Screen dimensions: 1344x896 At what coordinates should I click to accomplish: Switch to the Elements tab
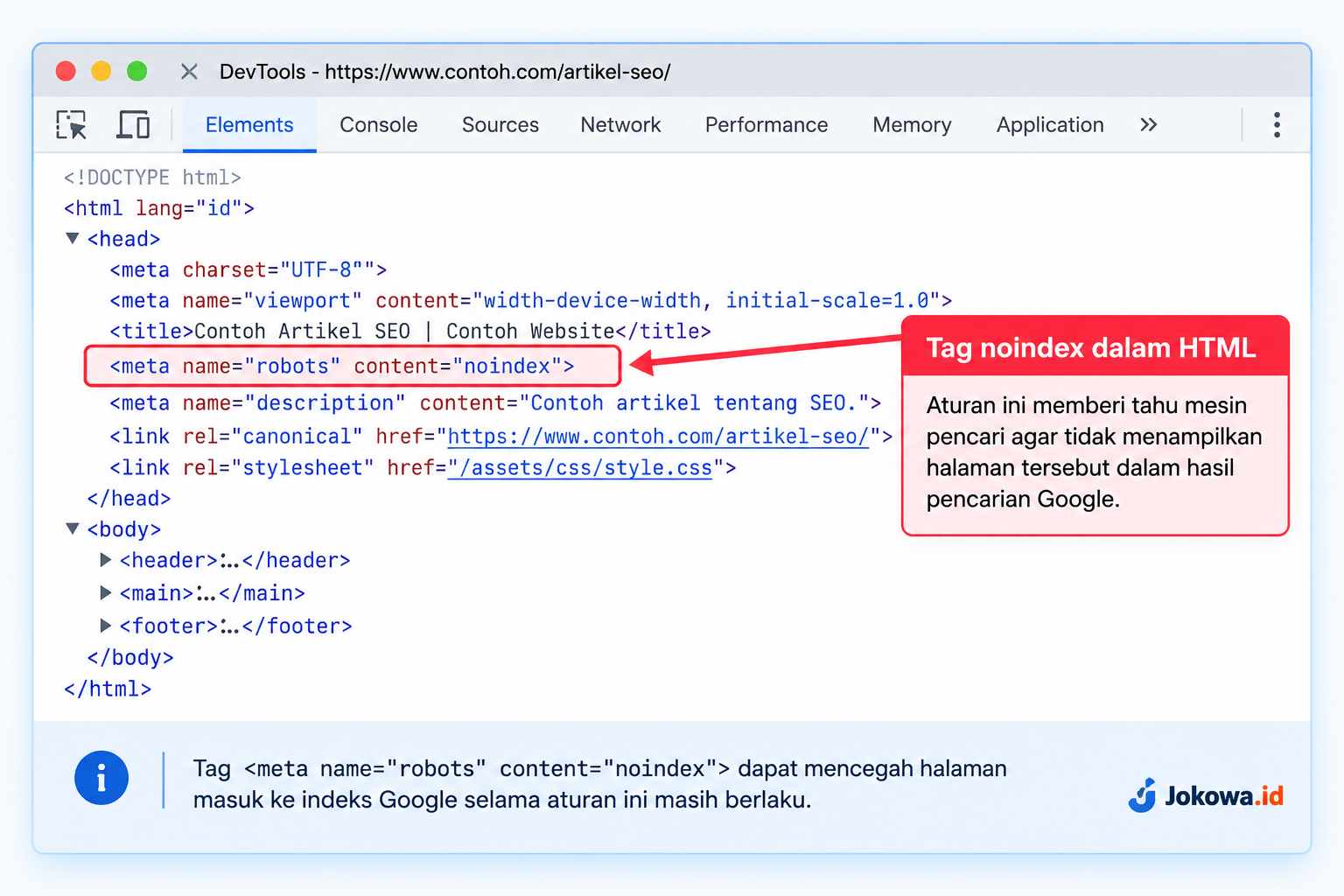point(249,125)
